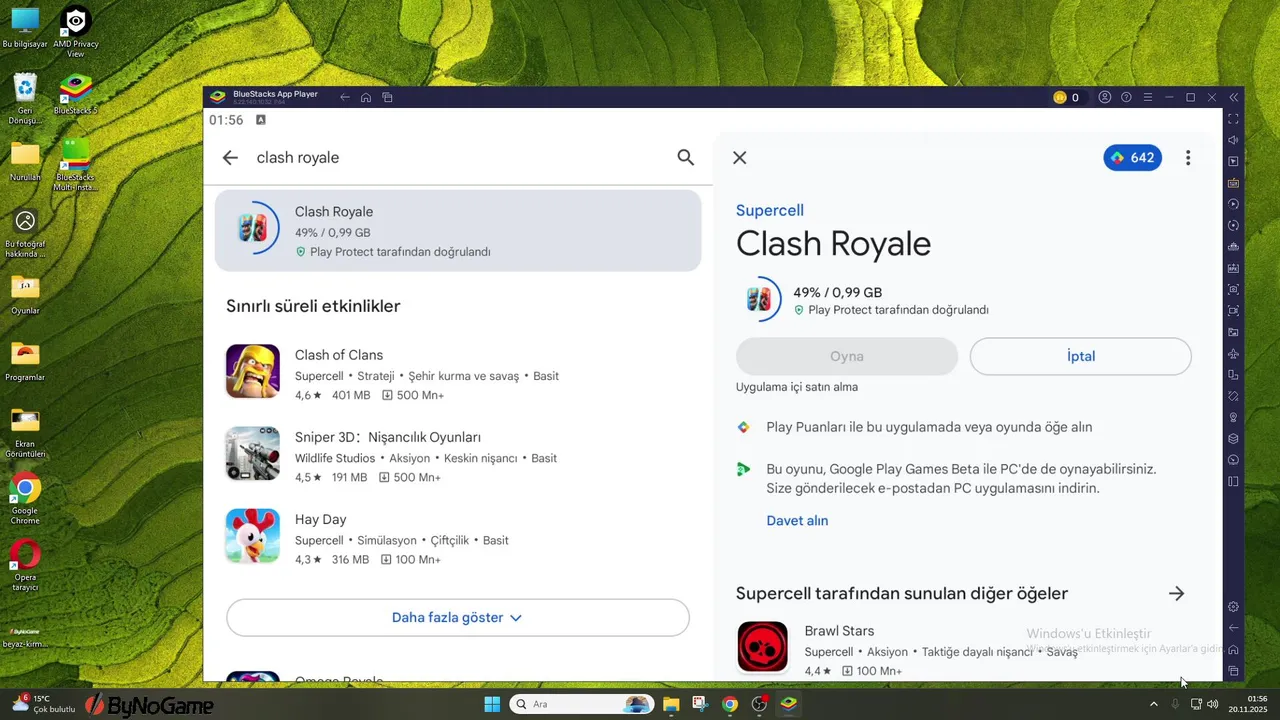Open the BlueStacks coin balance
1280x720 pixels.
tap(1066, 97)
